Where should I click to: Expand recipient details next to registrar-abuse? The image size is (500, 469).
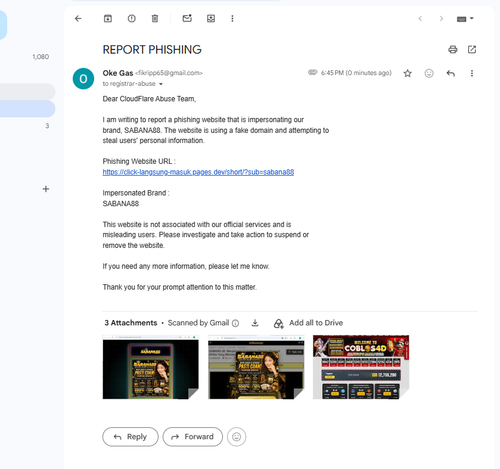(x=161, y=84)
